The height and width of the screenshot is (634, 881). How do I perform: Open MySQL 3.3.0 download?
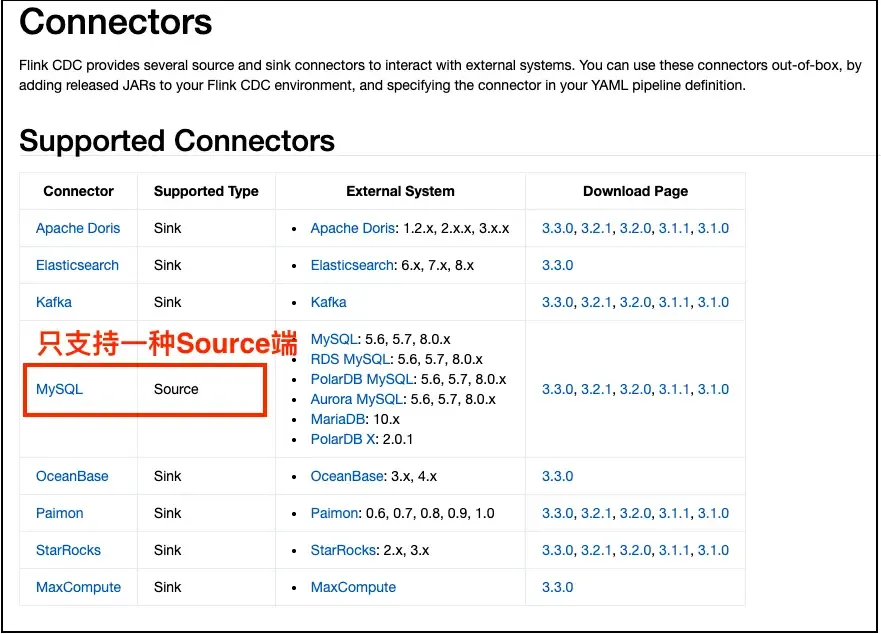pos(557,389)
